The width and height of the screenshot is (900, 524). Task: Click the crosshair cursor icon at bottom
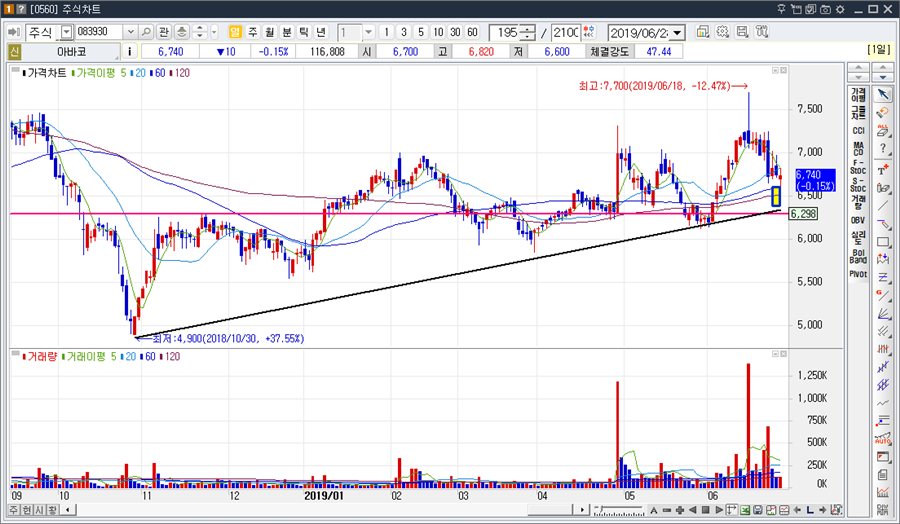click(731, 510)
